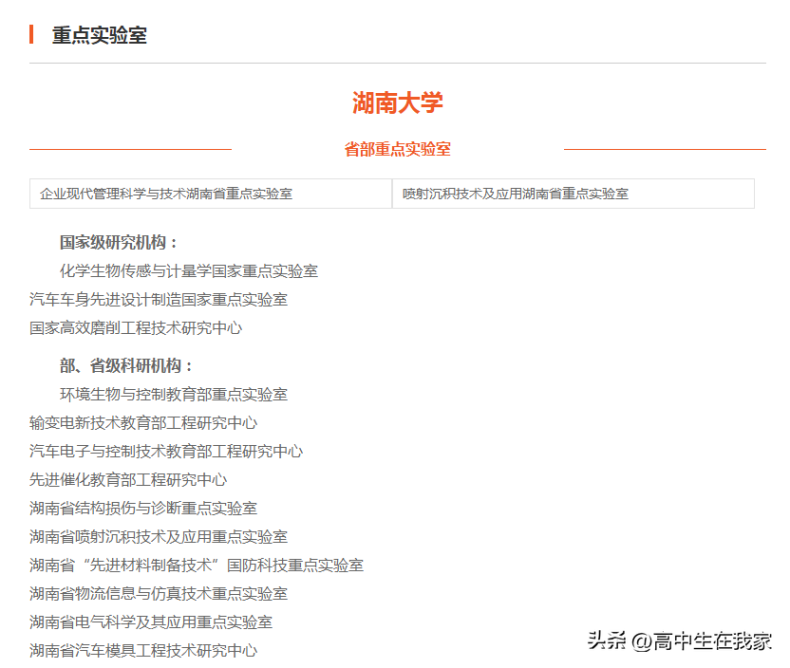Select the 先进材料制备技术 国防科技重点实验室 line
790x668 pixels.
(196, 565)
